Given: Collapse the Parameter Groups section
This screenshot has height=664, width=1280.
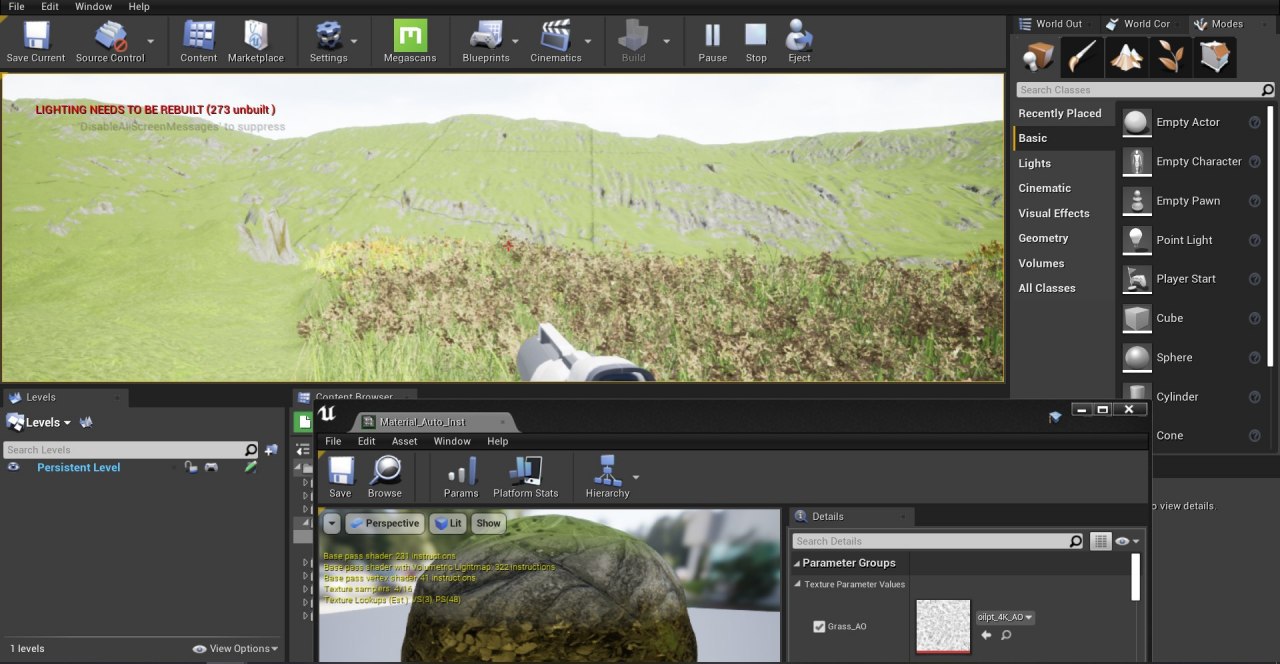Looking at the screenshot, I should (797, 563).
